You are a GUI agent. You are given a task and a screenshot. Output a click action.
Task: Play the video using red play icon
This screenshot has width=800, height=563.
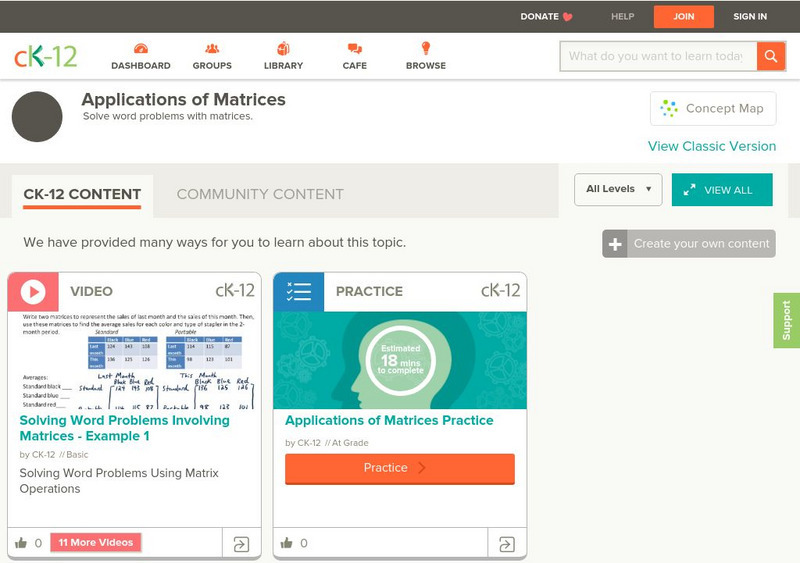click(x=33, y=291)
